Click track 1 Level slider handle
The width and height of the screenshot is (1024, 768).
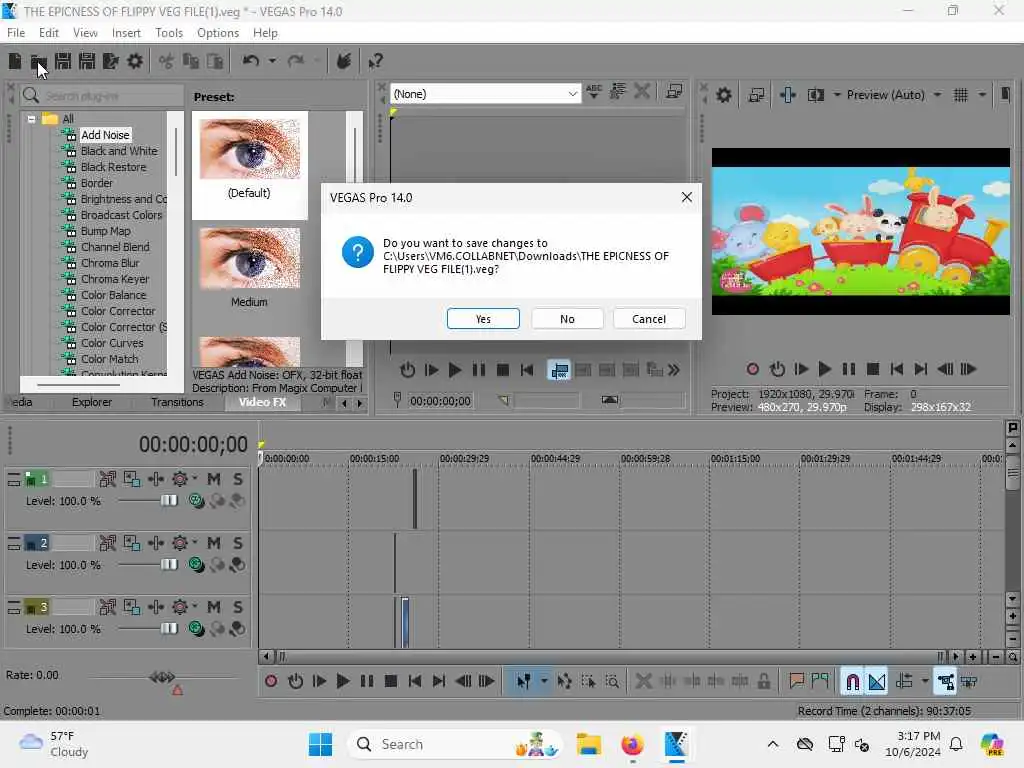[x=169, y=500]
